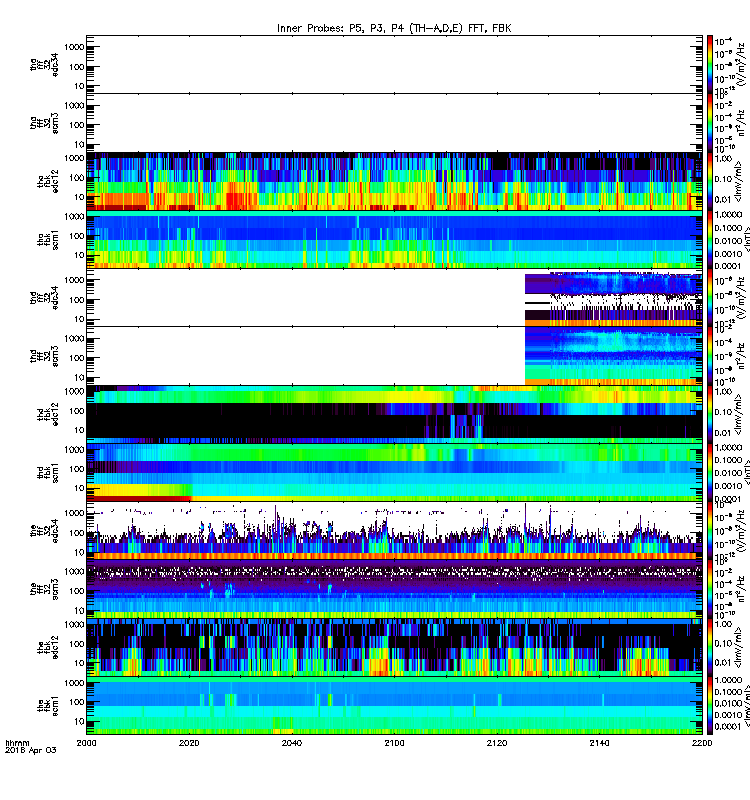Click the color bar beside tha fbk scm1 panel

[709, 239]
